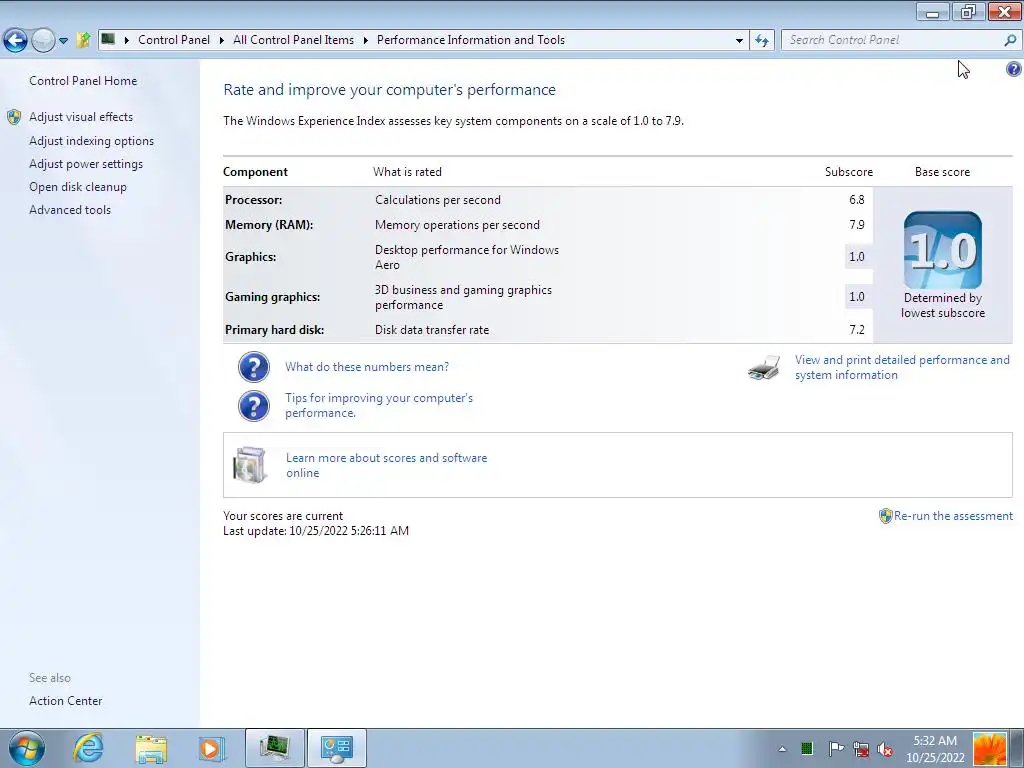Open Action Center link
Screen dimensions: 1024x768
pos(65,700)
